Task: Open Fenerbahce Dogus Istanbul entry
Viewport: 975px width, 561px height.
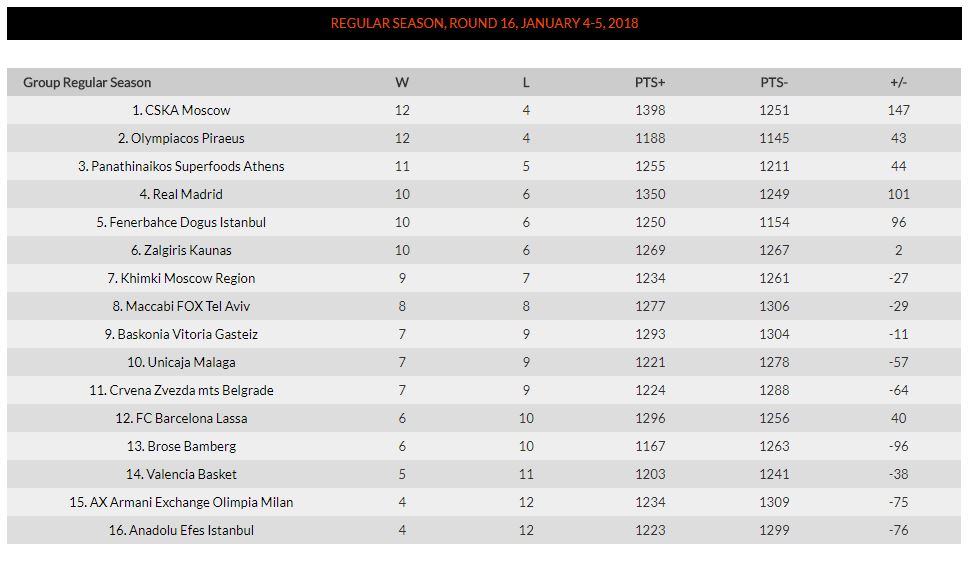Action: 181,222
